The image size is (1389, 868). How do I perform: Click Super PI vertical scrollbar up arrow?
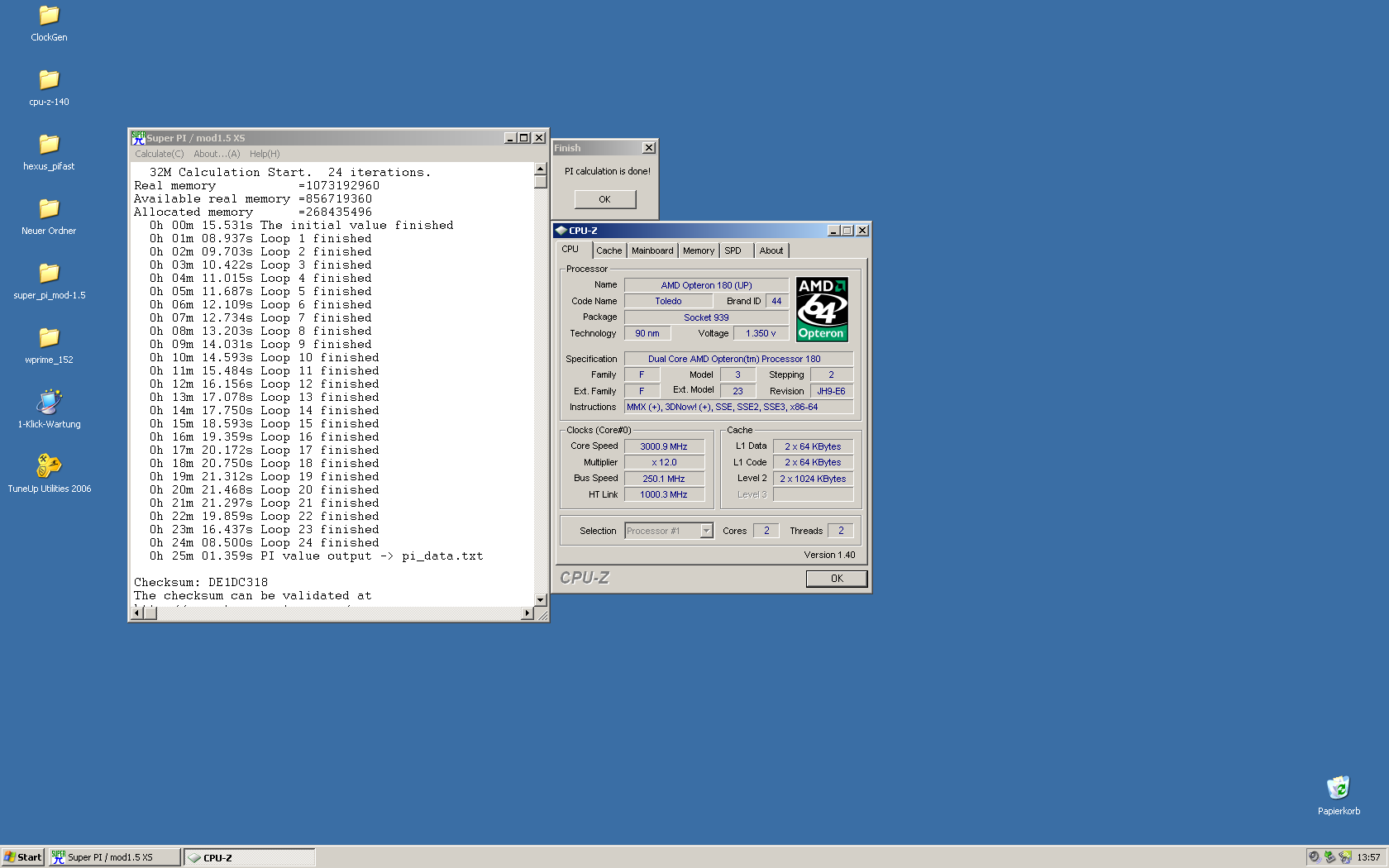coord(540,169)
